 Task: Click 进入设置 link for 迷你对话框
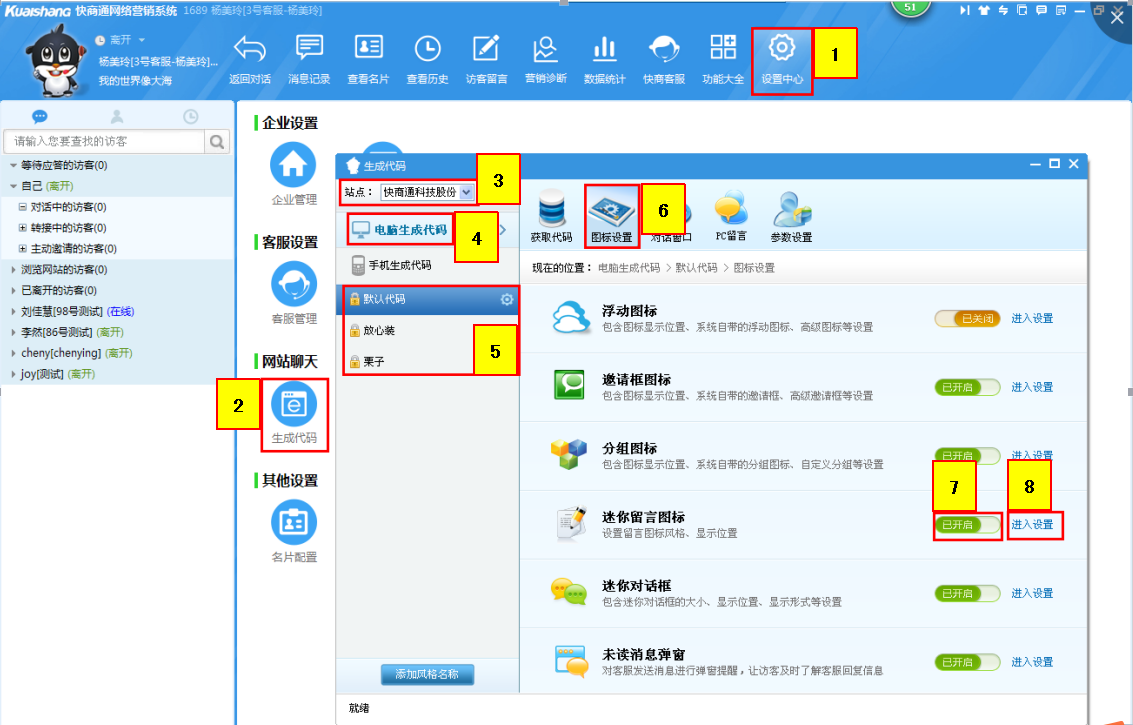tap(1031, 593)
